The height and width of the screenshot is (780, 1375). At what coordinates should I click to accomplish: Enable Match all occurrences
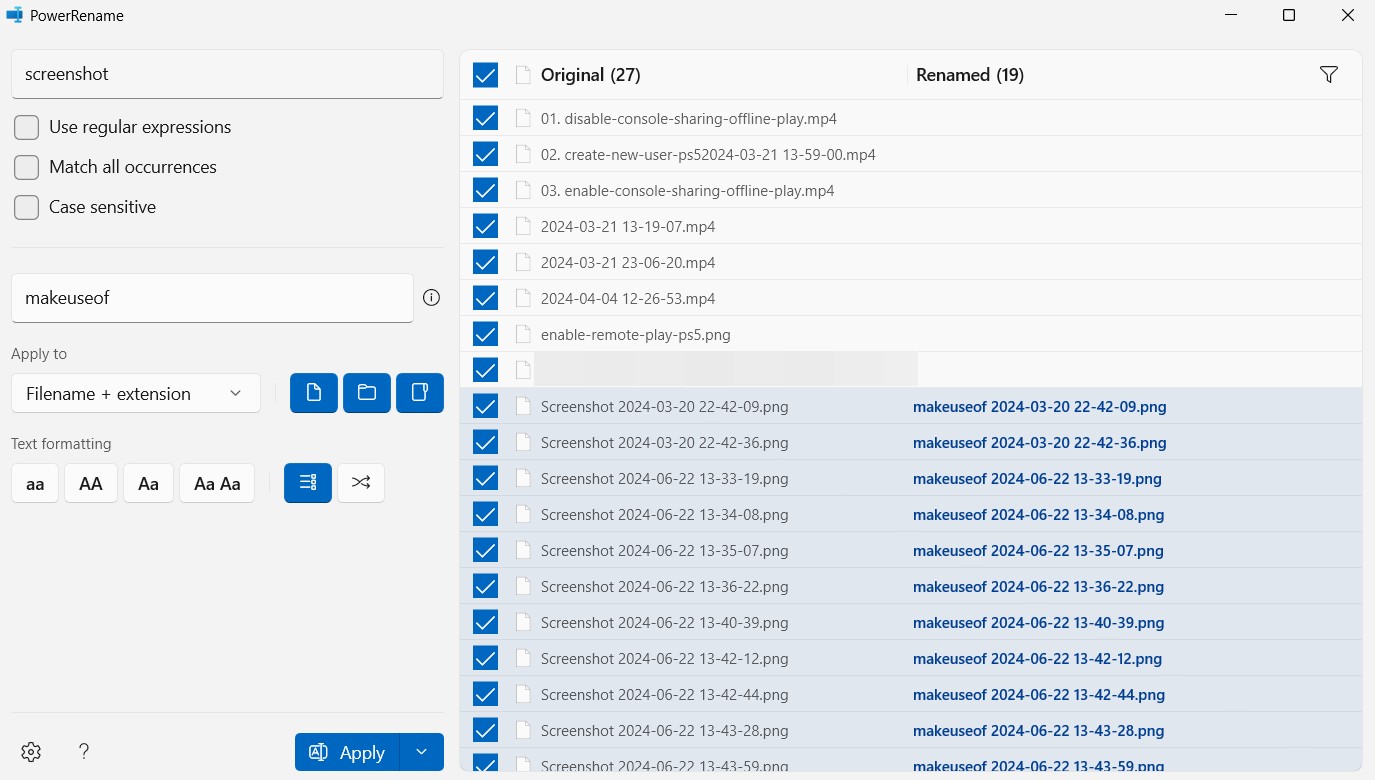tap(27, 167)
